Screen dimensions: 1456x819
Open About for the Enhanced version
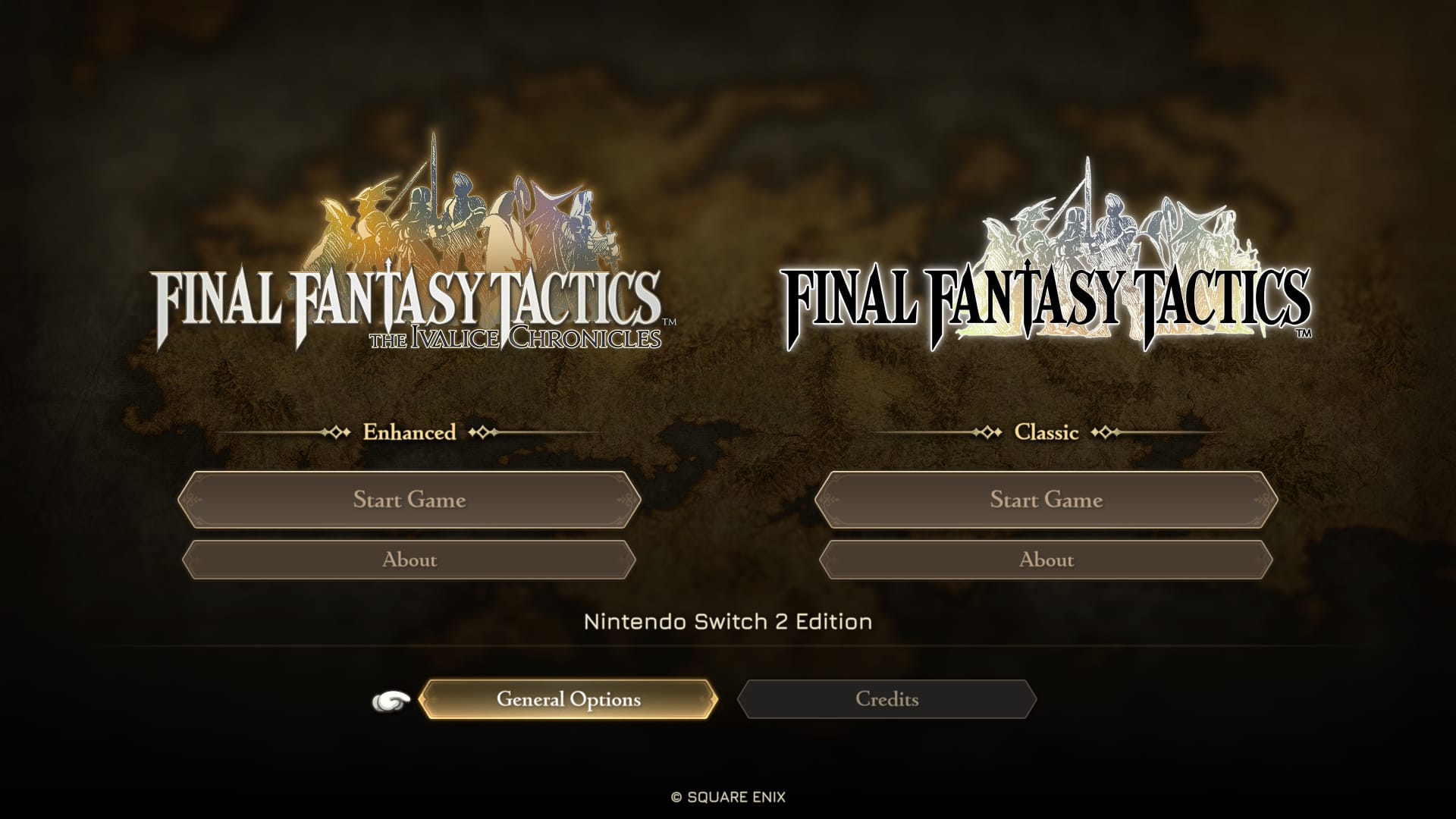(x=409, y=560)
